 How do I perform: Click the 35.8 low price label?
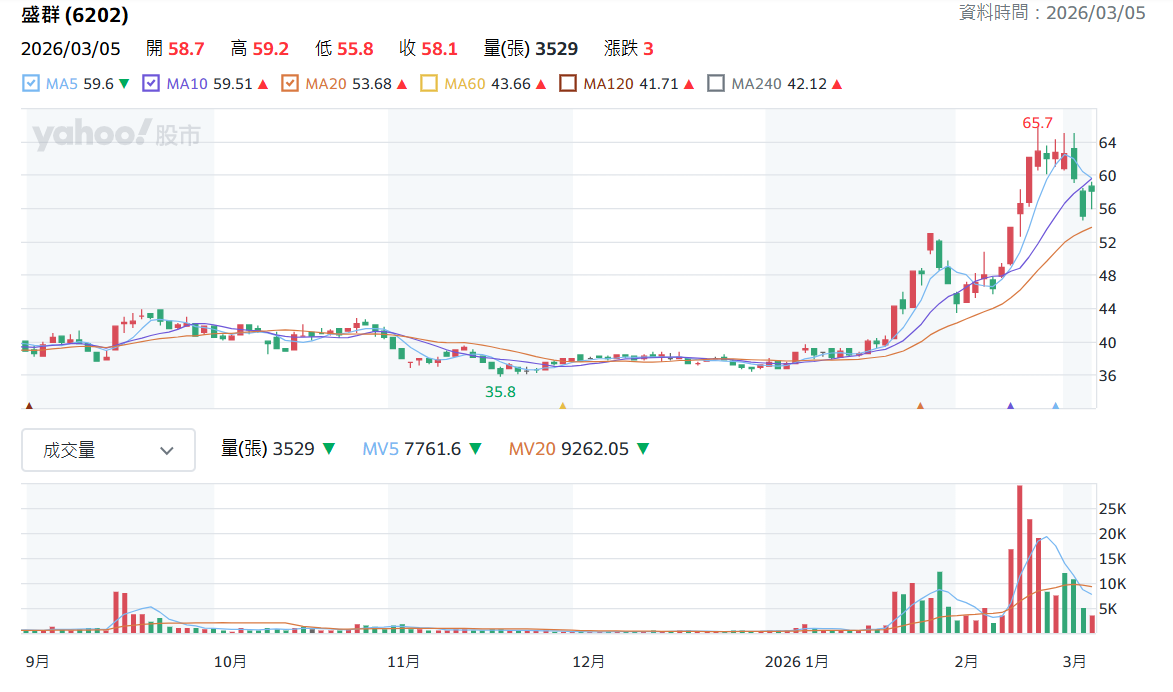coord(500,391)
